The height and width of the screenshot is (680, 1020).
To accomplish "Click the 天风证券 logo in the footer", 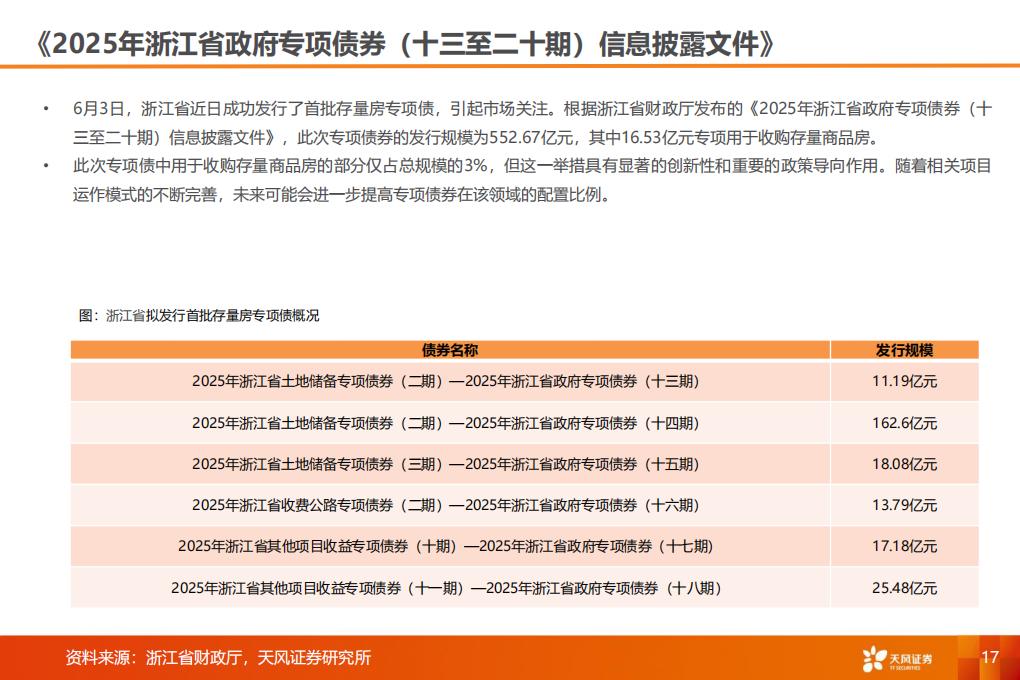I will point(897,659).
